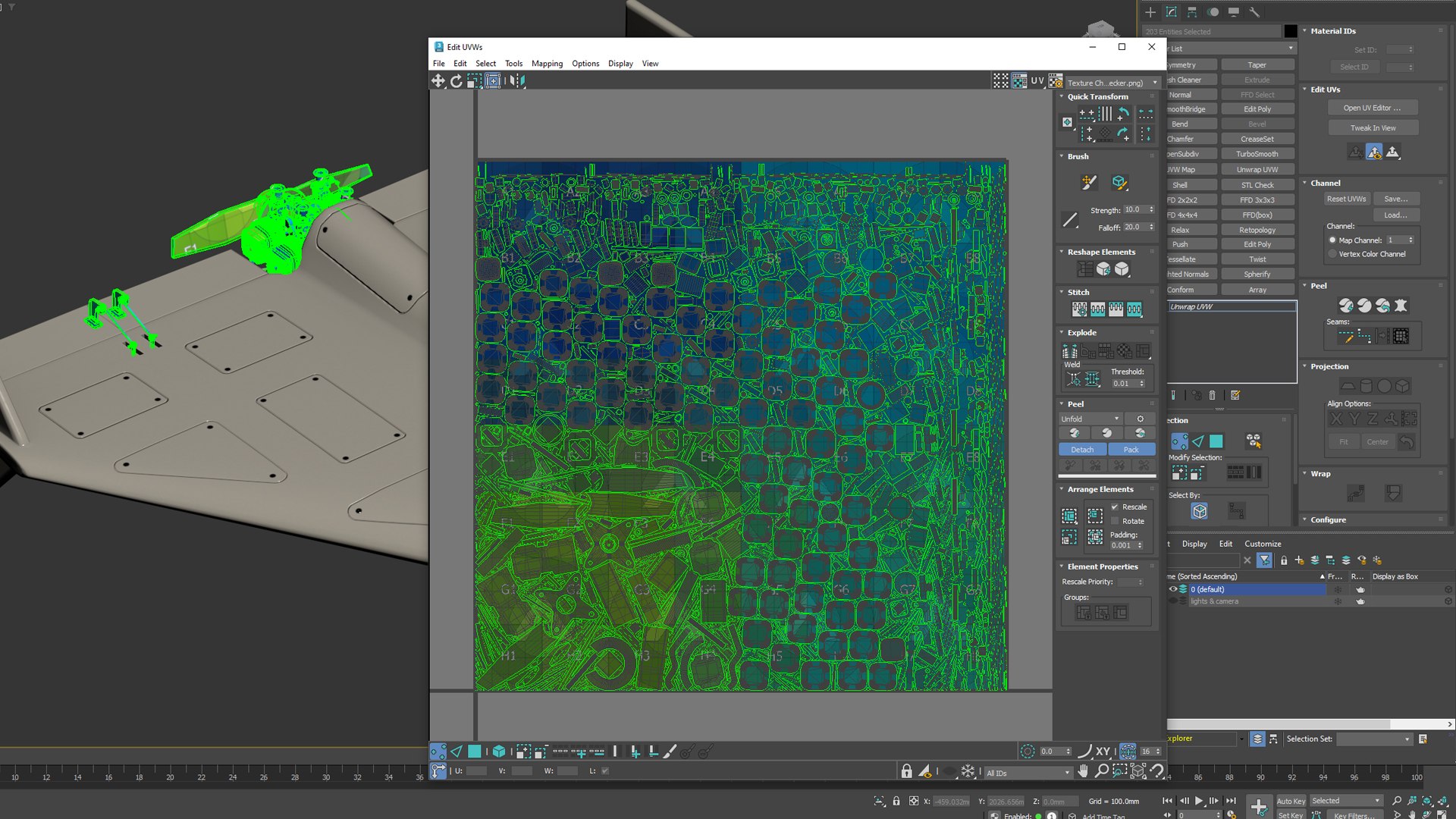The width and height of the screenshot is (1456, 819).
Task: Toggle visibility eye of 0 (default) layer
Action: [x=1172, y=589]
